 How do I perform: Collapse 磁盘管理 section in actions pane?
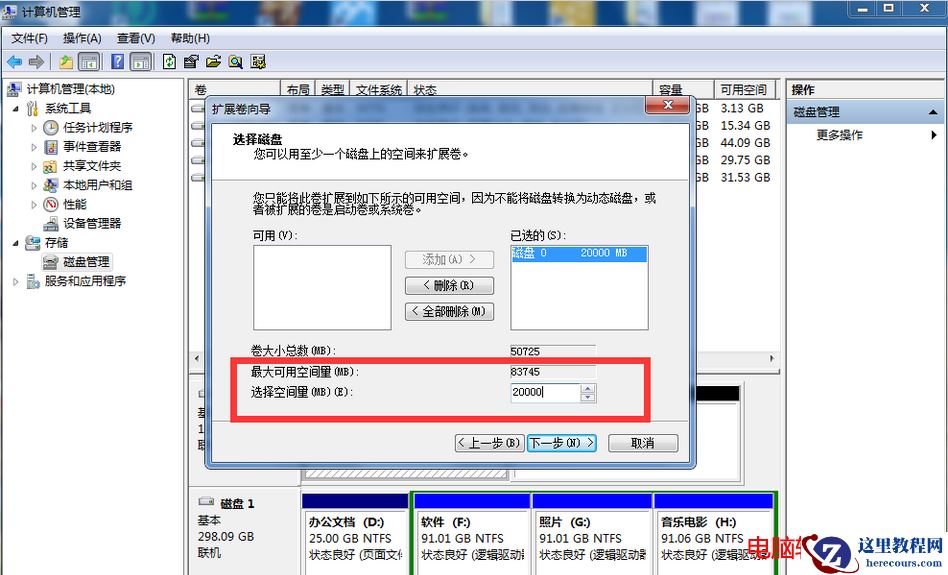(x=933, y=112)
